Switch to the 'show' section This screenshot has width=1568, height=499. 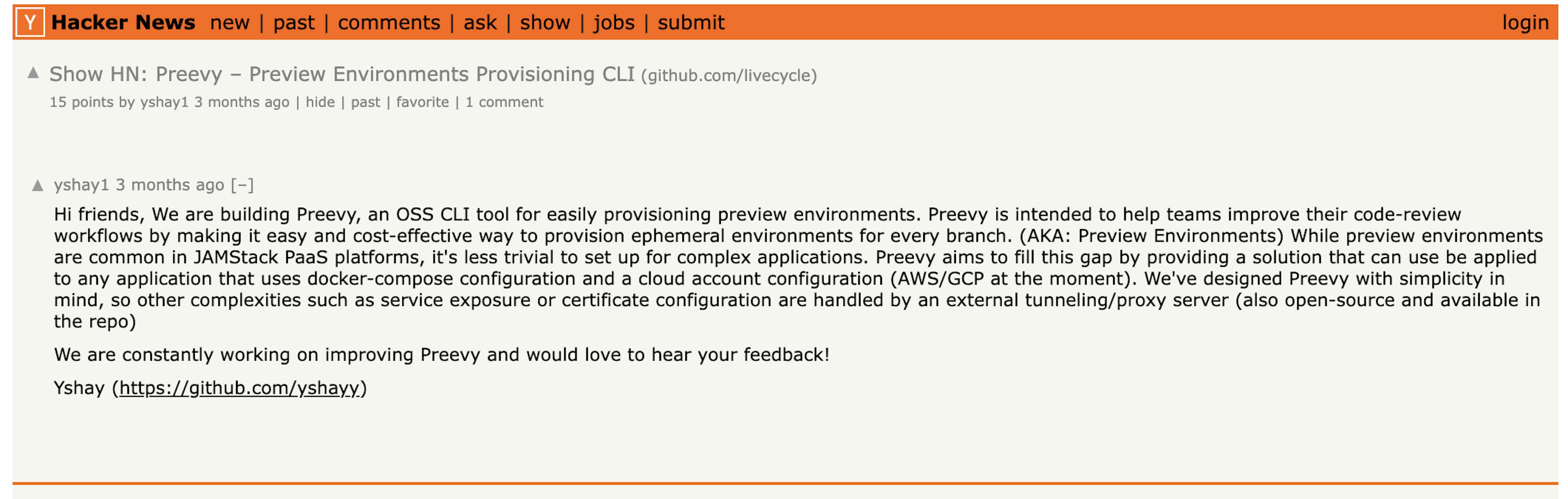pos(545,23)
